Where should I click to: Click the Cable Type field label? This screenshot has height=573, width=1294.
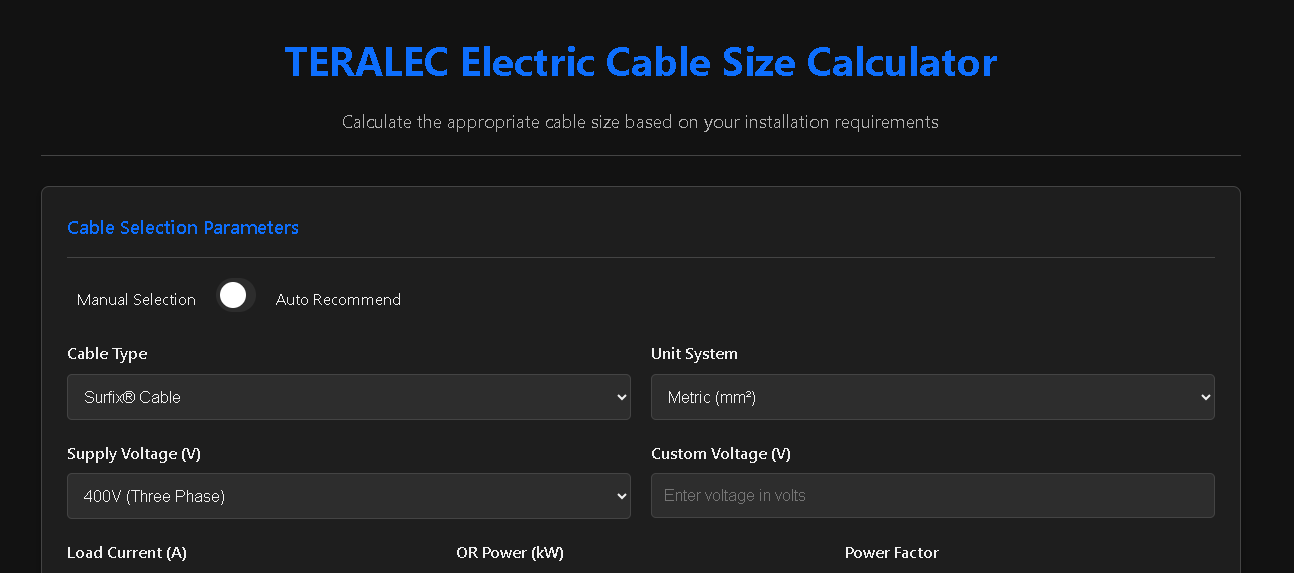coord(107,354)
